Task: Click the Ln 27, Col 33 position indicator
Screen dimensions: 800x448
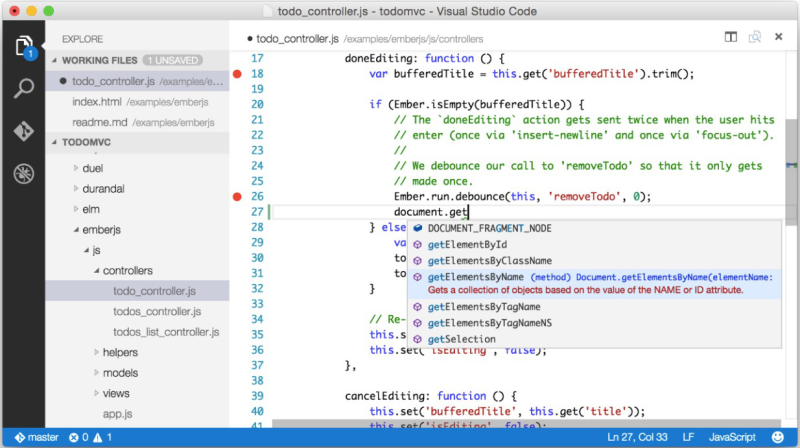Action: (x=637, y=437)
